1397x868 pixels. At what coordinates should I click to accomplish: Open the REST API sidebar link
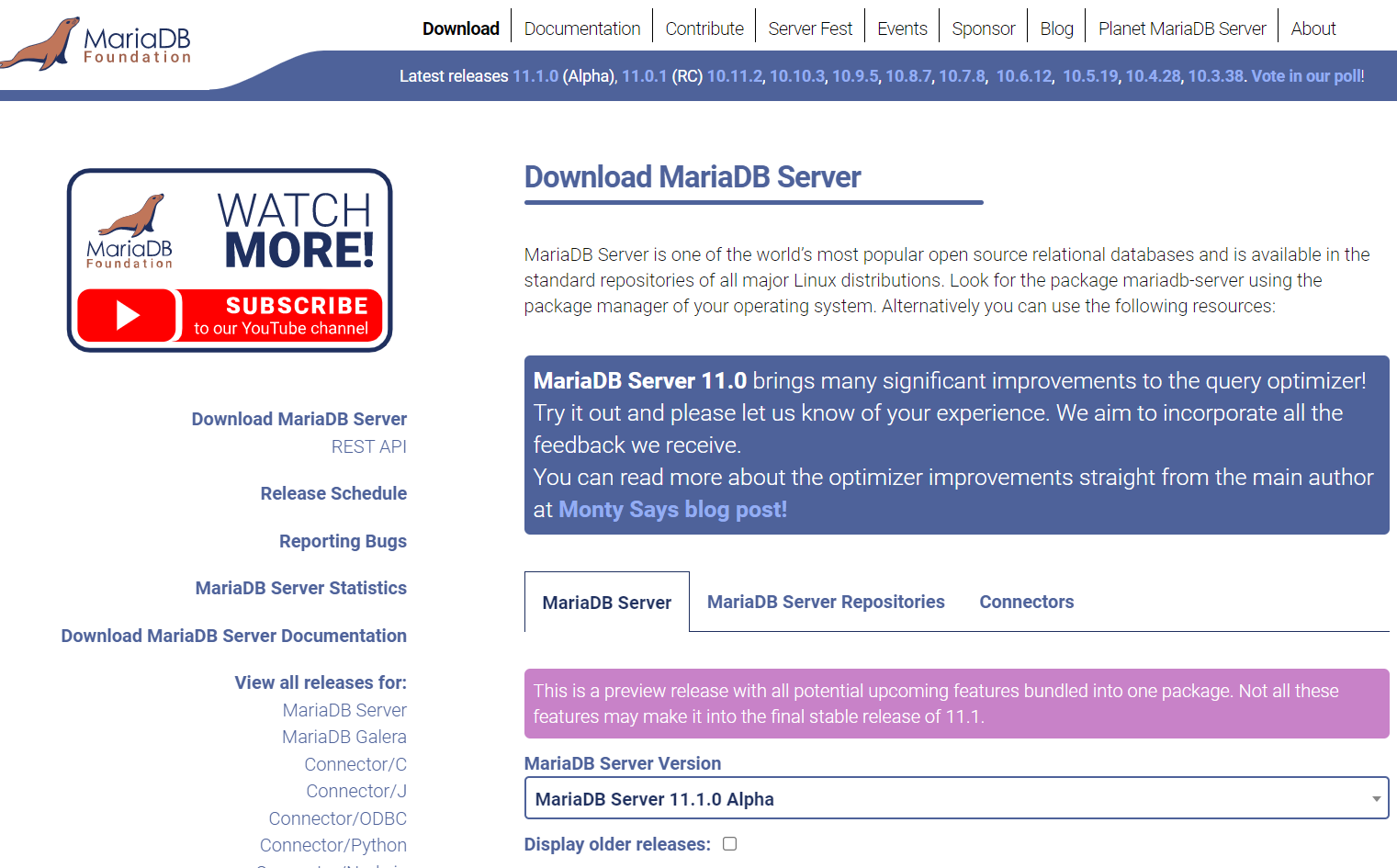pos(369,446)
